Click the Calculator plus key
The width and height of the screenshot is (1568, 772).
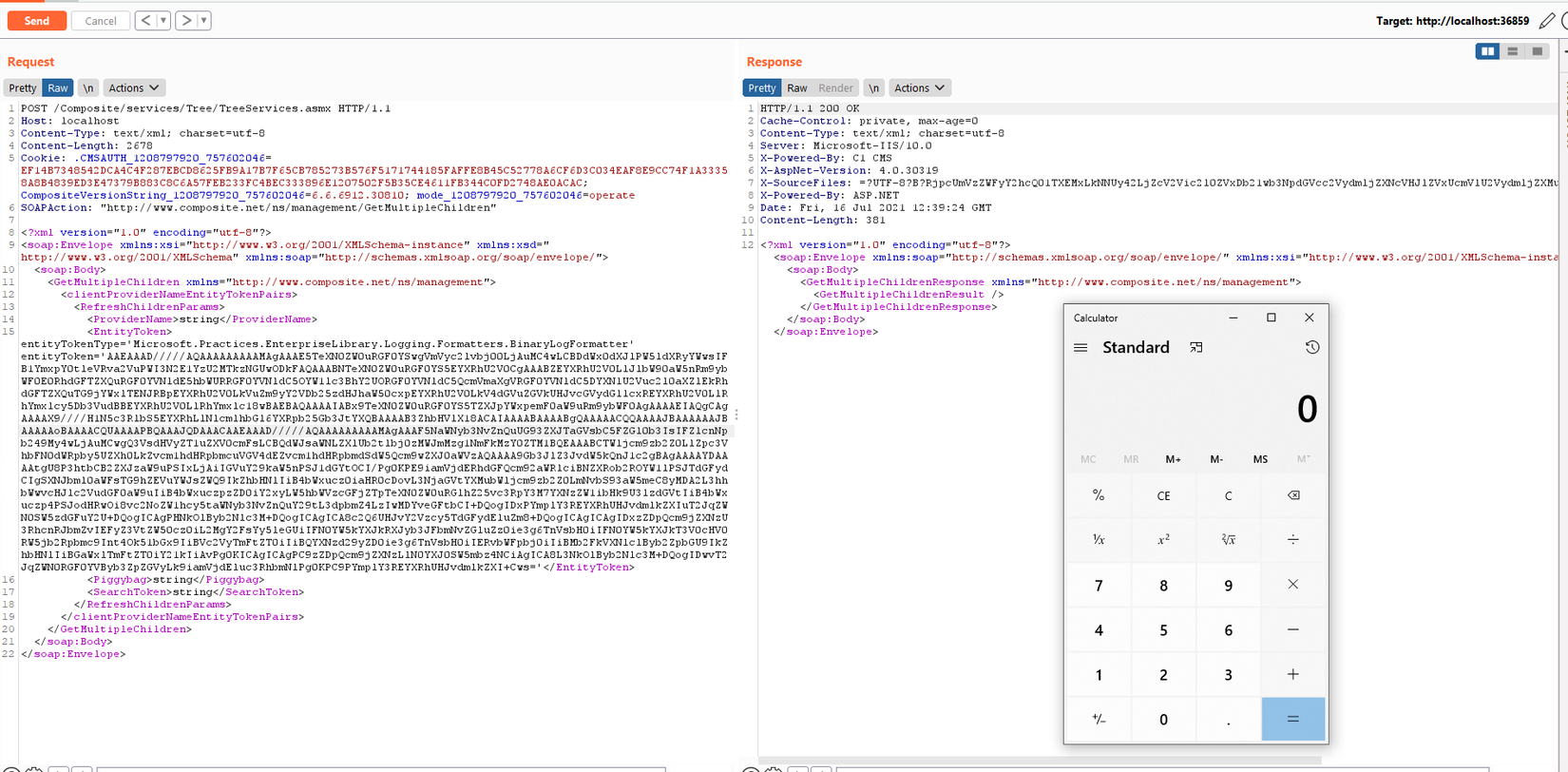[1293, 674]
